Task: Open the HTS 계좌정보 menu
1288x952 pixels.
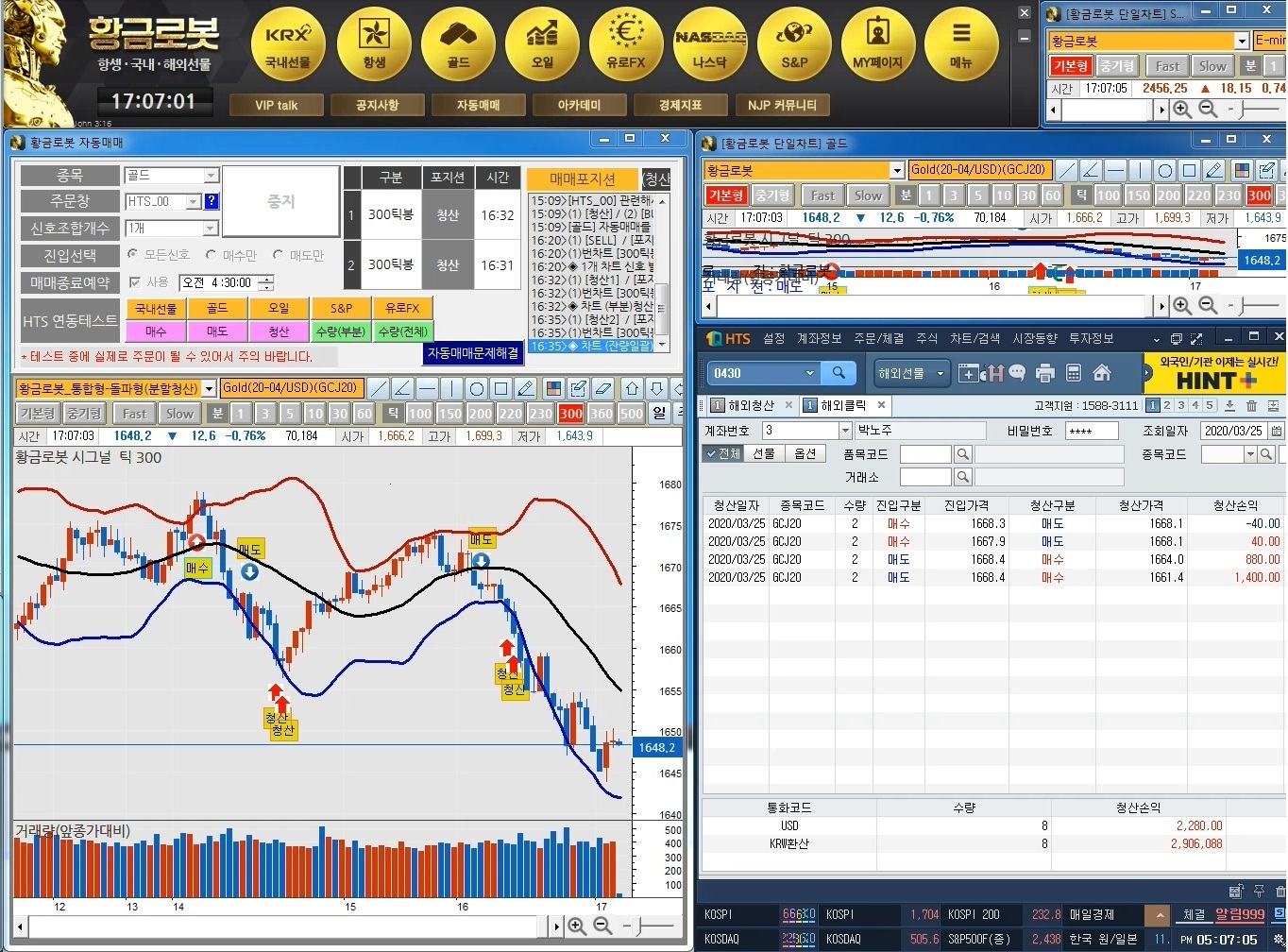Action: tap(819, 338)
